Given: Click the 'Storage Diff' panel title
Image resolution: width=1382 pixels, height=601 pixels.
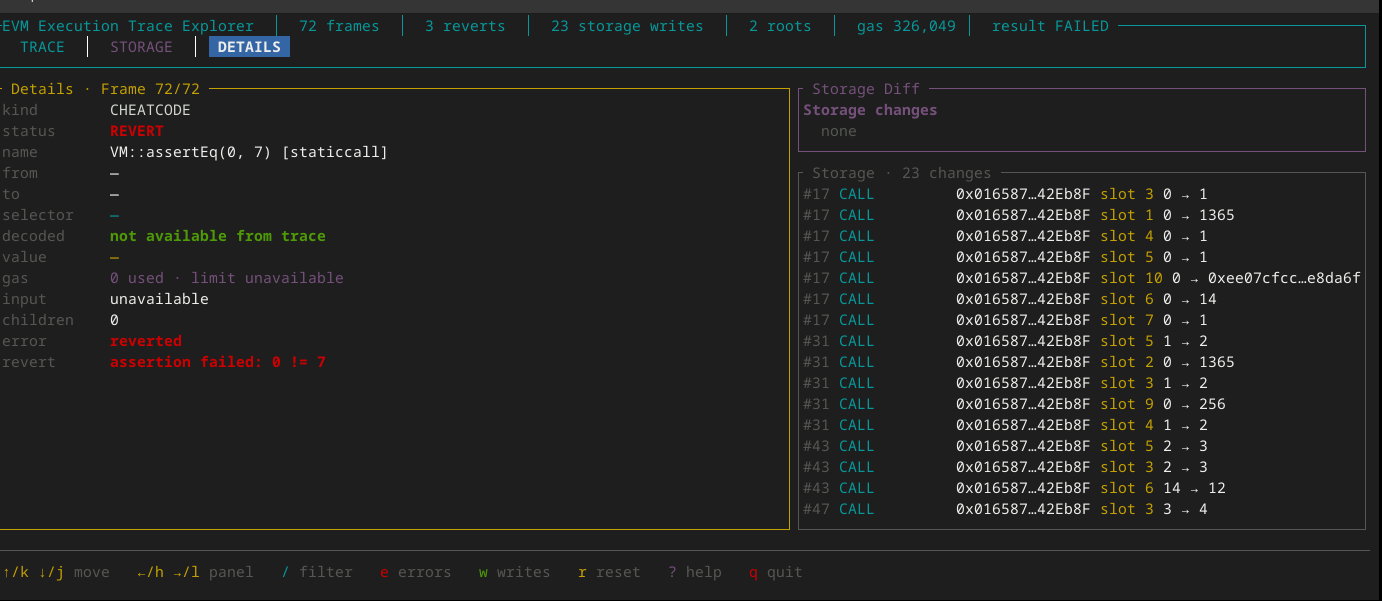Looking at the screenshot, I should (x=866, y=89).
